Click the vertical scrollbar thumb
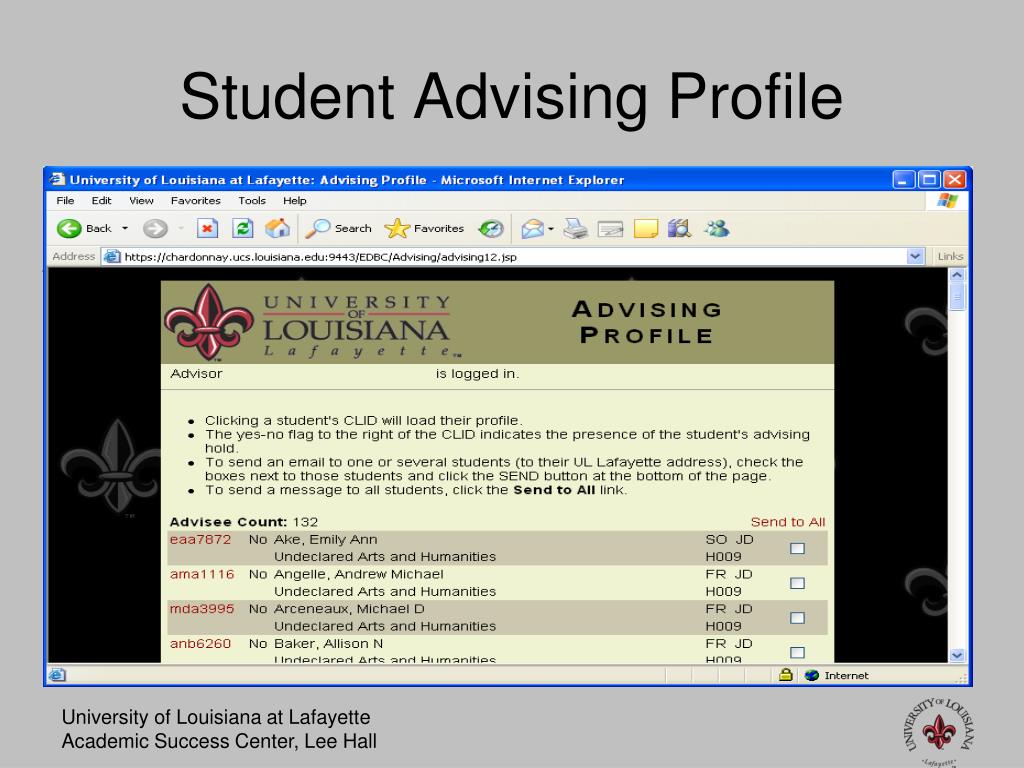Image resolution: width=1024 pixels, height=768 pixels. tap(957, 297)
